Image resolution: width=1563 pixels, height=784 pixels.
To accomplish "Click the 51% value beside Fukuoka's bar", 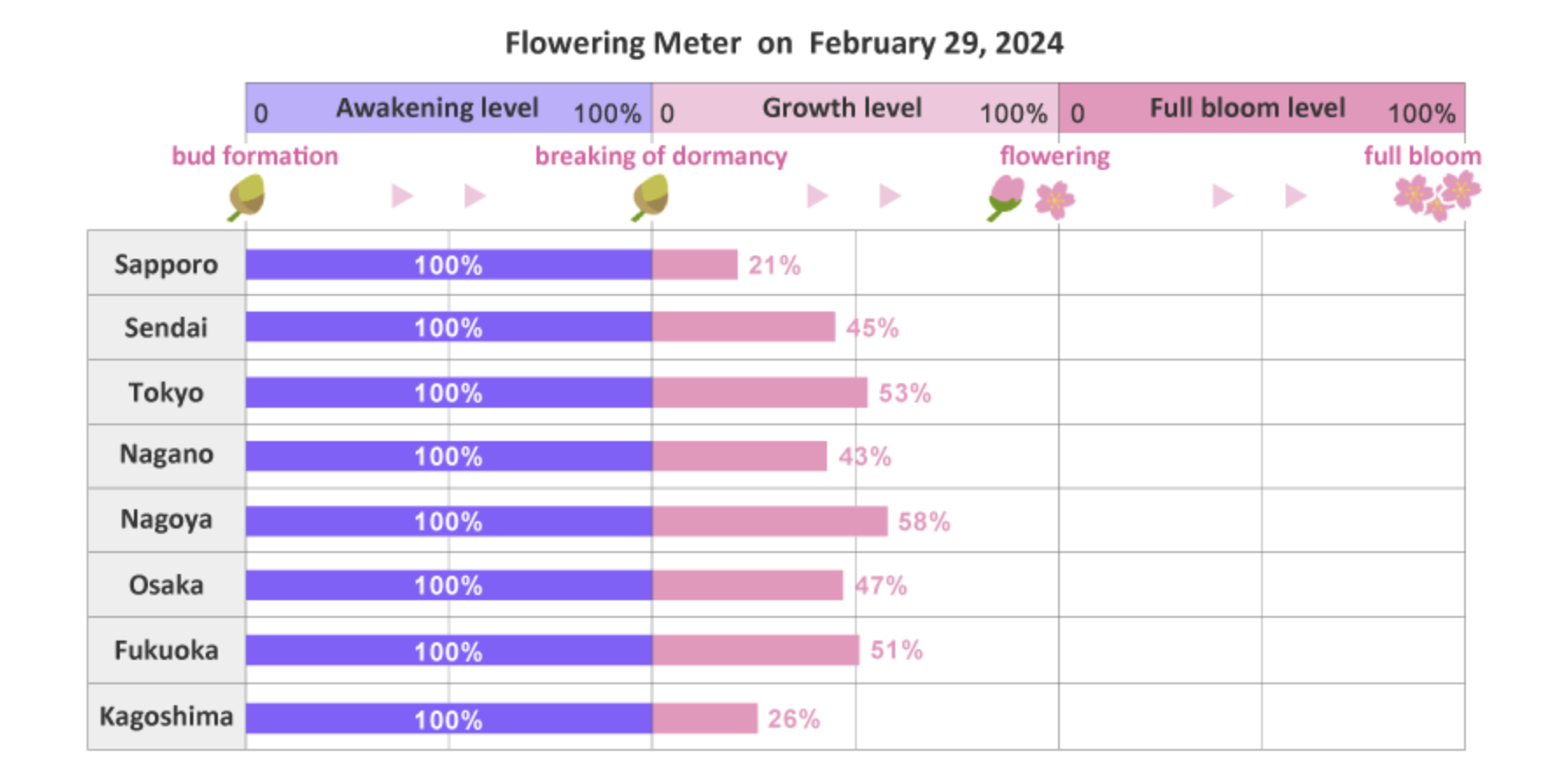I will coord(896,650).
